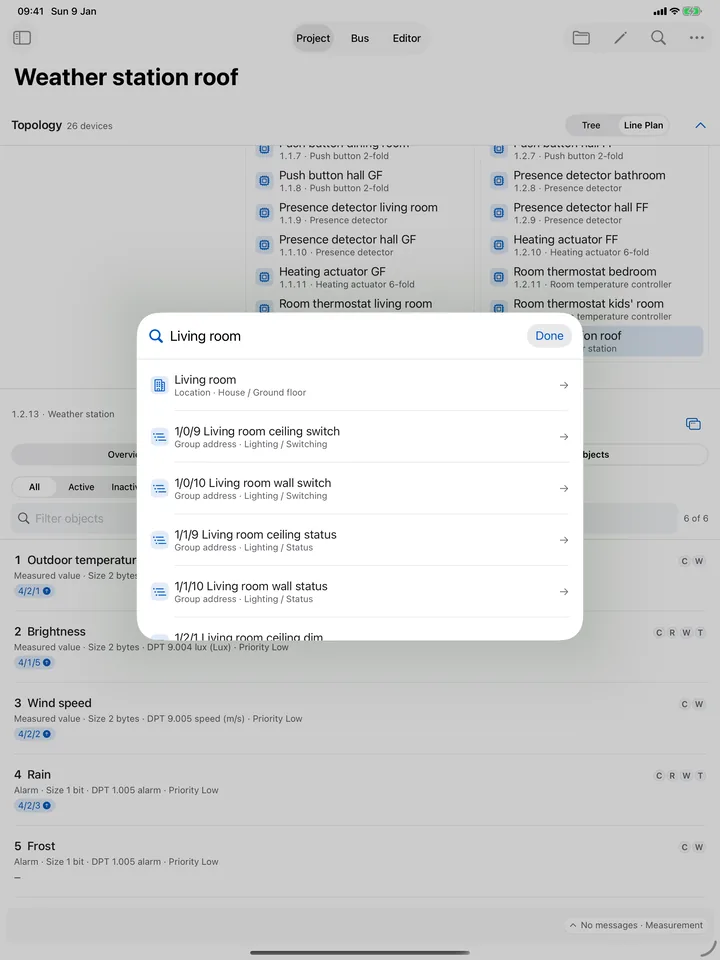
Task: Collapse Topology section with chevron
Action: tap(700, 126)
